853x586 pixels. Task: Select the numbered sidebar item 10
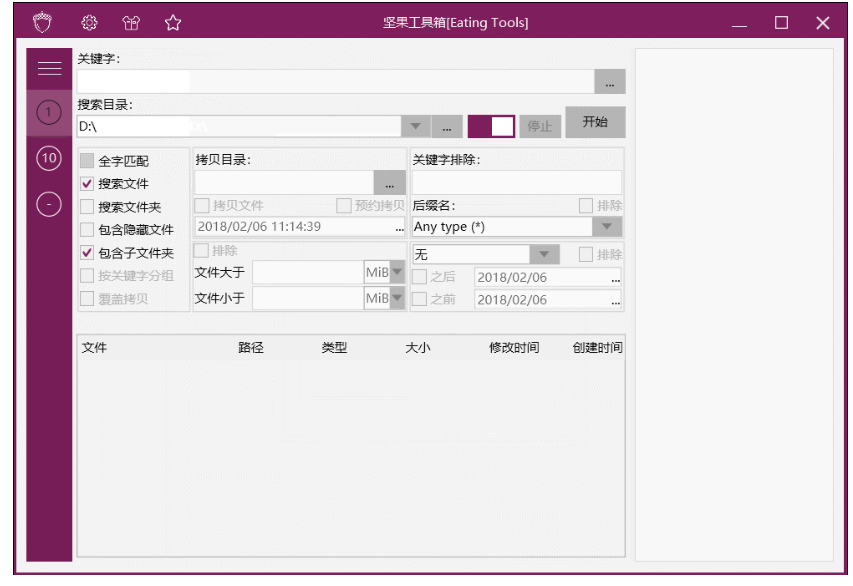47,156
